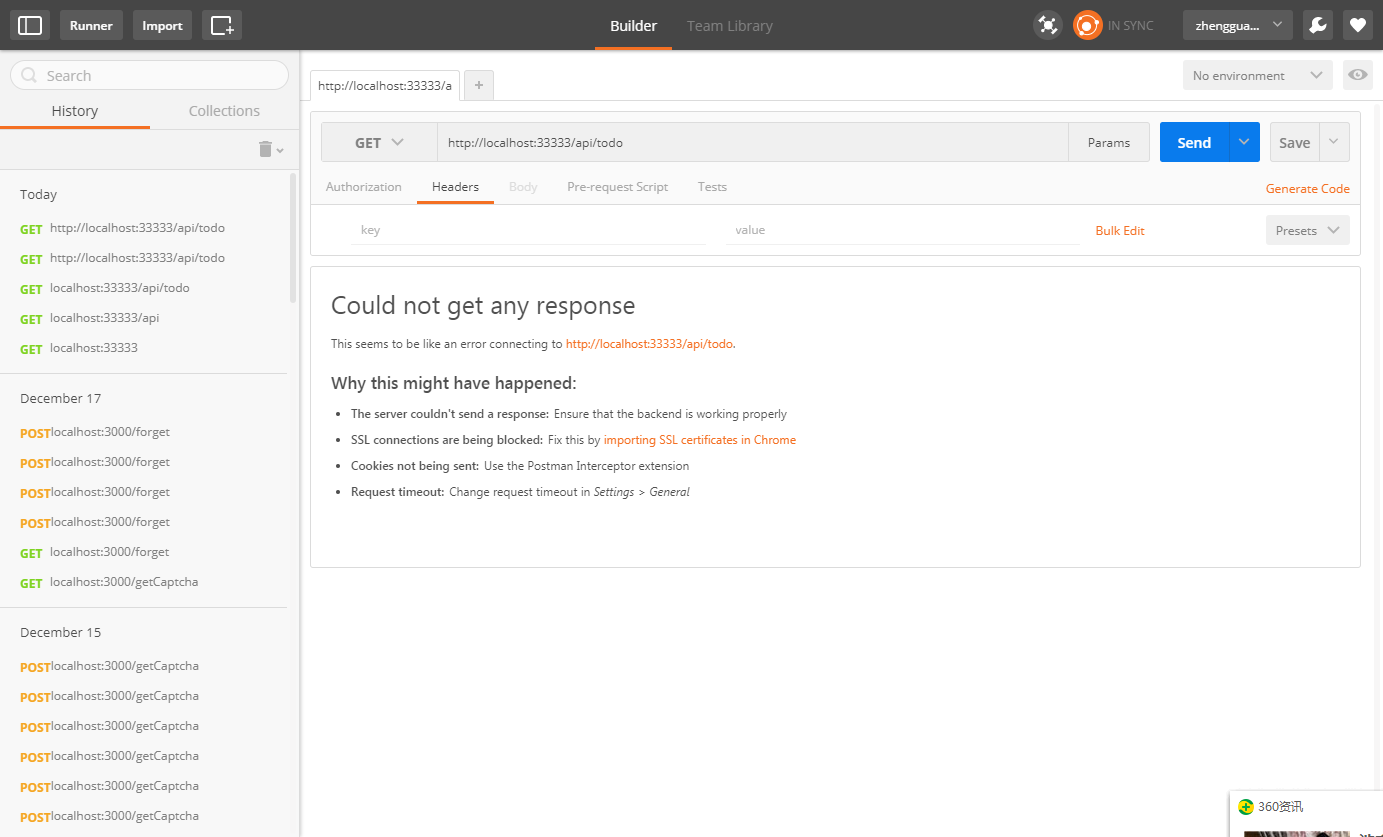Switch to the Builder tab
This screenshot has width=1383, height=837.
point(634,26)
